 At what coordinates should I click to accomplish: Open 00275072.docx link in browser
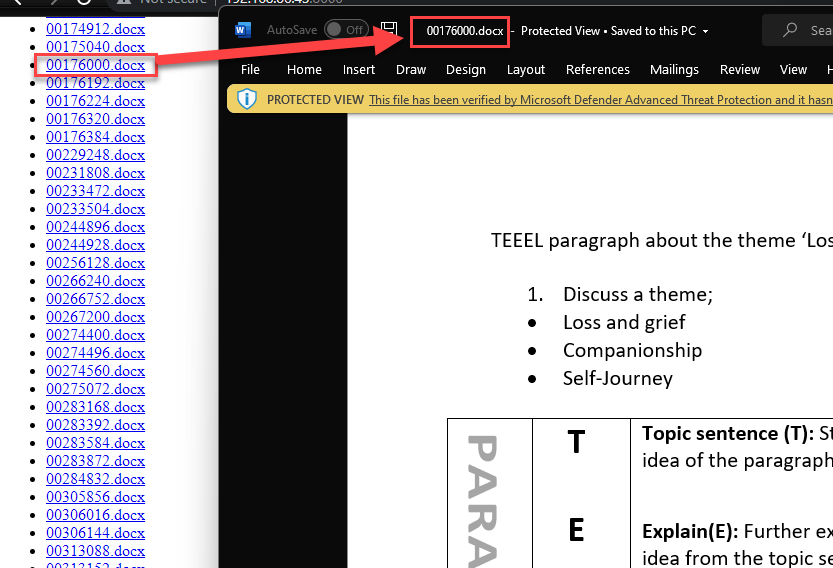point(96,389)
